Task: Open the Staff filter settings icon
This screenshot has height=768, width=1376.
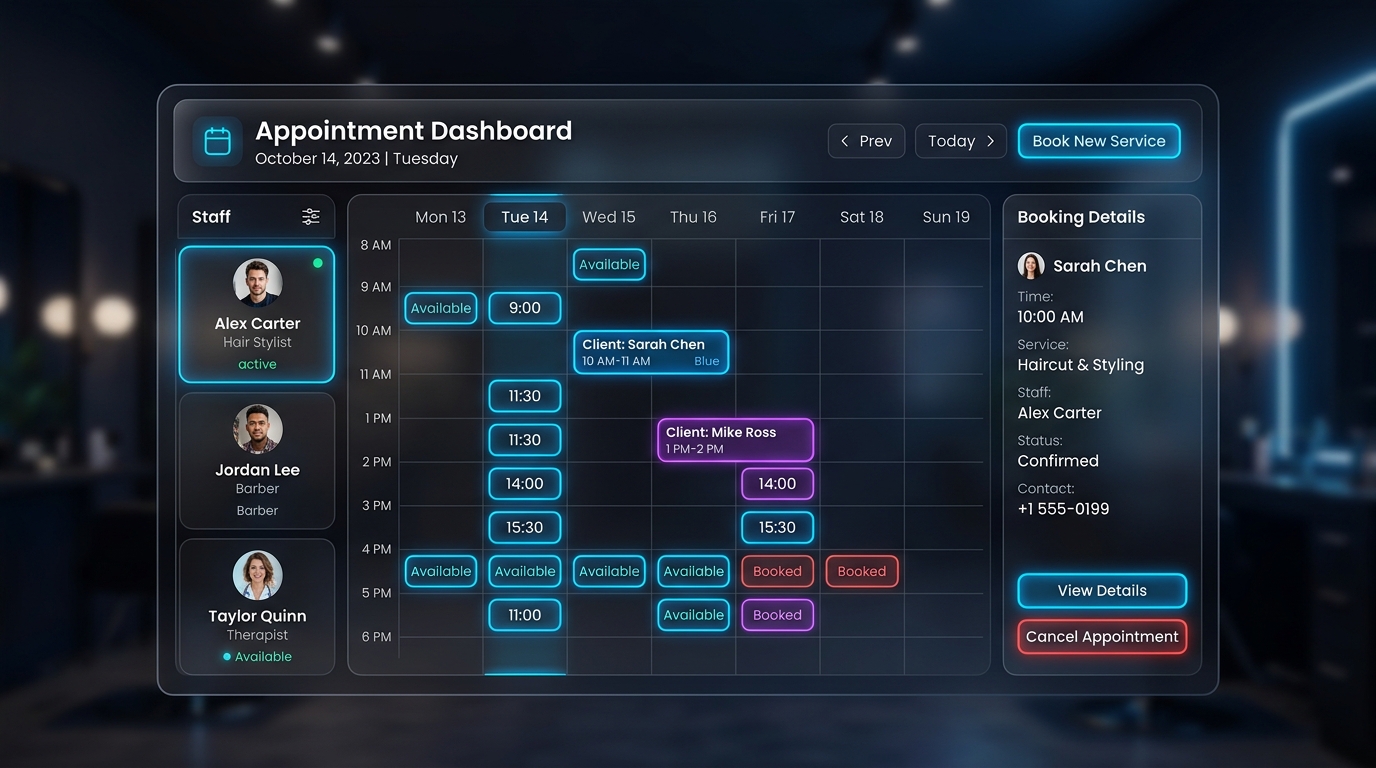Action: click(311, 217)
